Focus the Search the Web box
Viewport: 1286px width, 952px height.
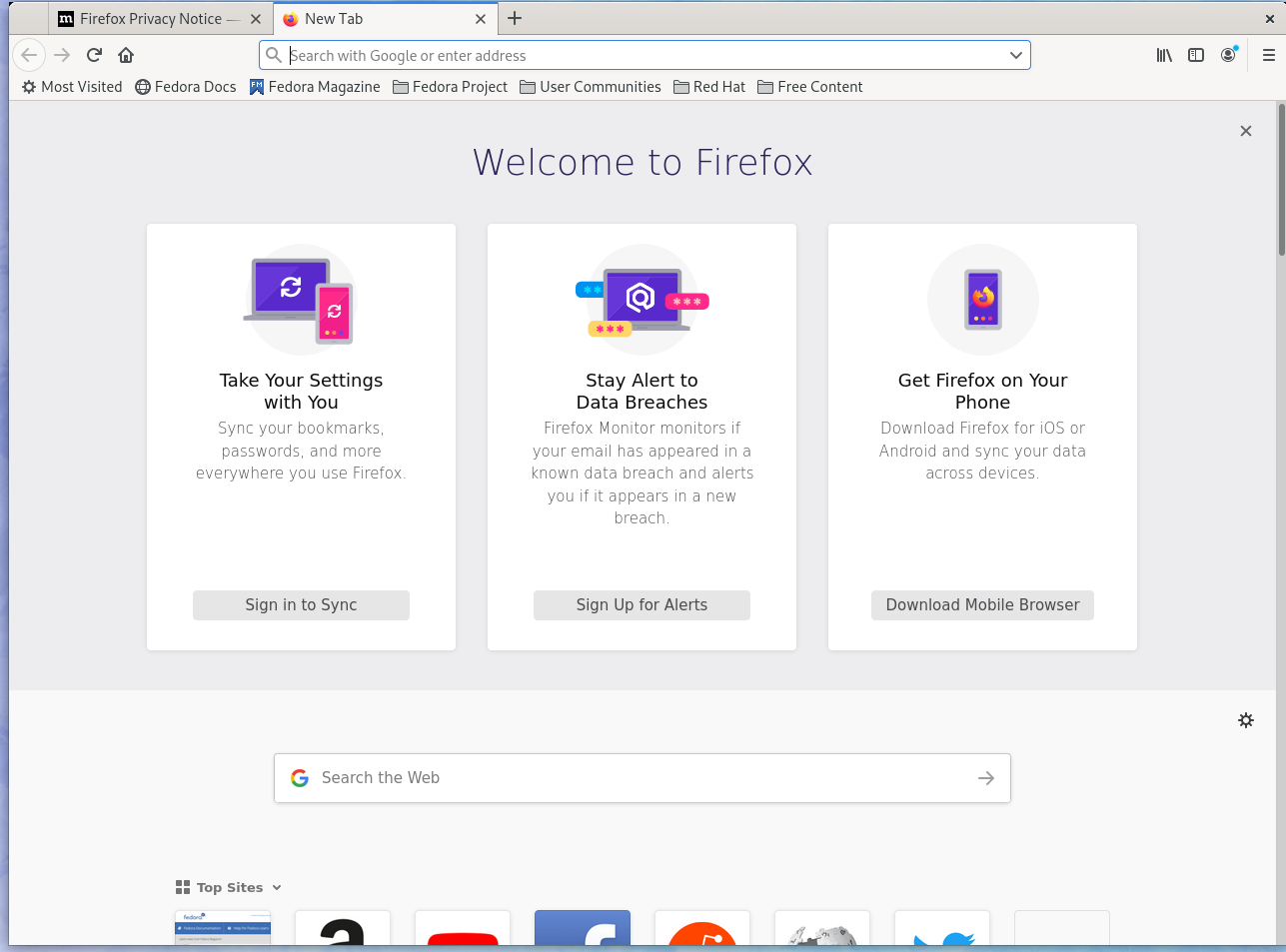[643, 778]
